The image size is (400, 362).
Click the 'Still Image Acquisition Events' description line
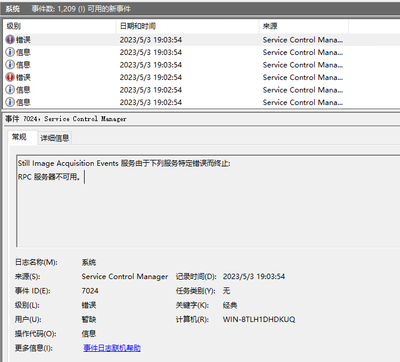[x=124, y=163]
